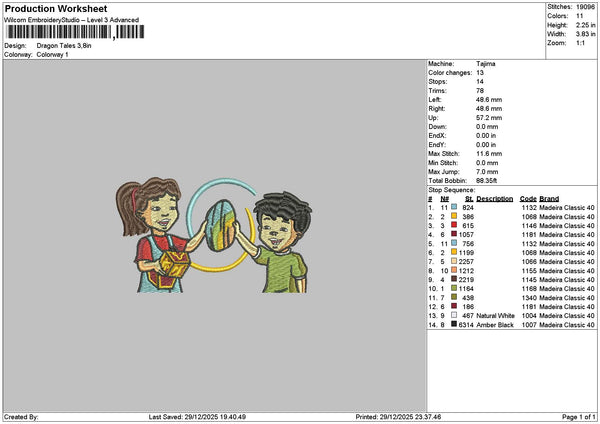The width and height of the screenshot is (600, 424).
Task: Click the Max Jump value 7.0 mm
Action: tap(487, 171)
